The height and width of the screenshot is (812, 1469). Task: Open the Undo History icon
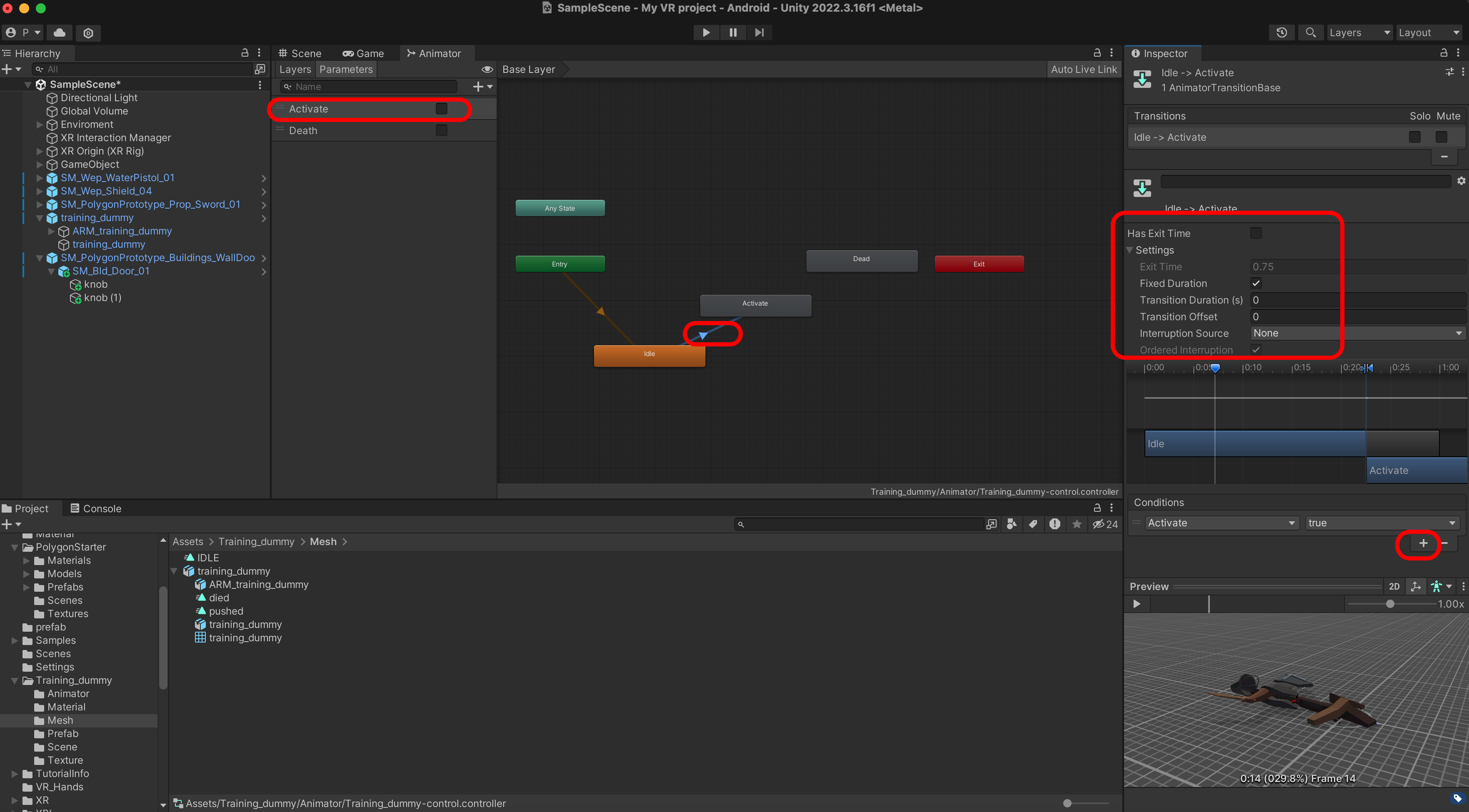point(1282,32)
